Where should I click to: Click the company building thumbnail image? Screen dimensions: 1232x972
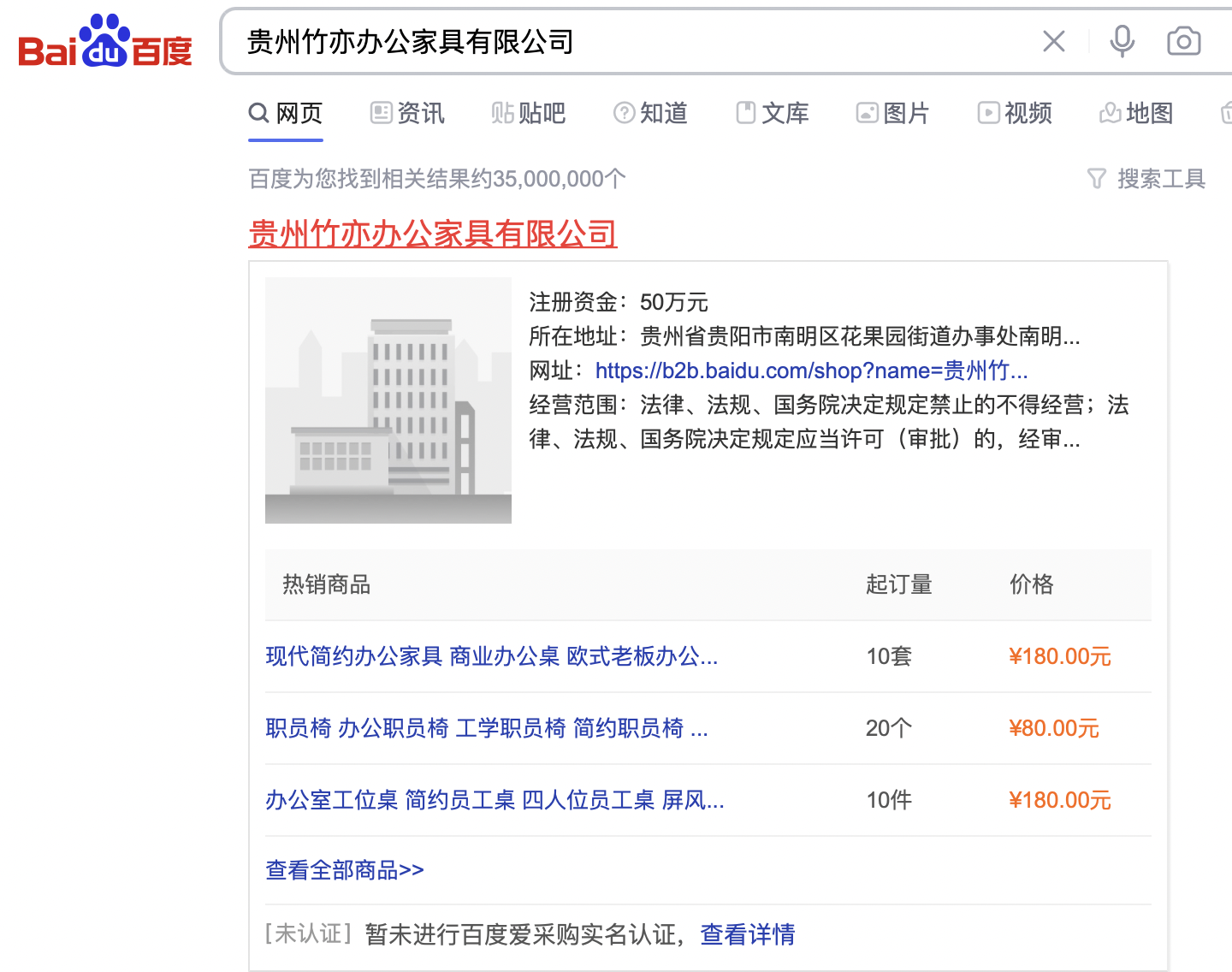(x=388, y=400)
